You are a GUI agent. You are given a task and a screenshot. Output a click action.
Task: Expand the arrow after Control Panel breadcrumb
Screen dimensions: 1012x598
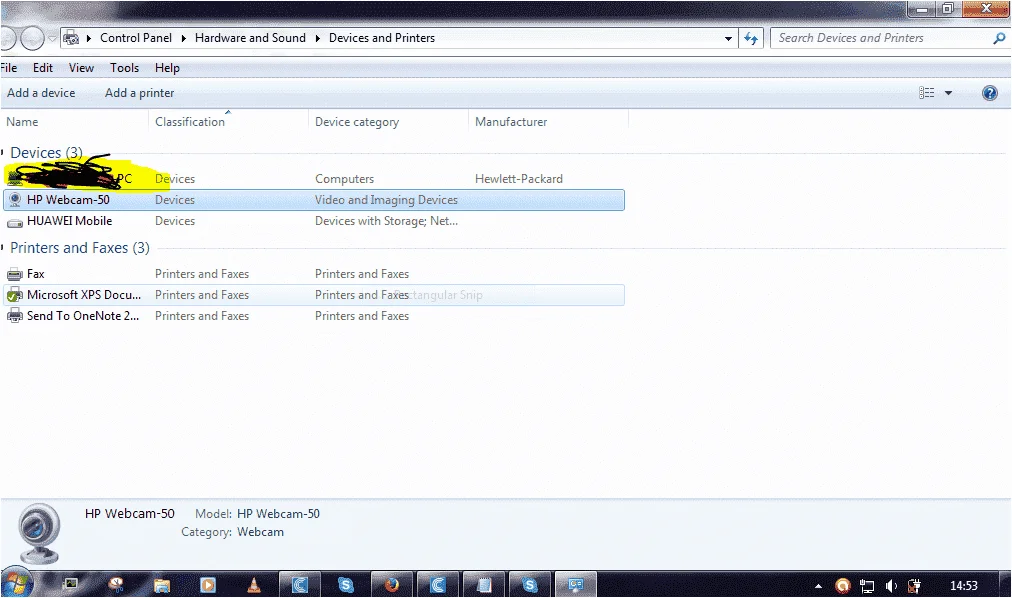(x=183, y=38)
